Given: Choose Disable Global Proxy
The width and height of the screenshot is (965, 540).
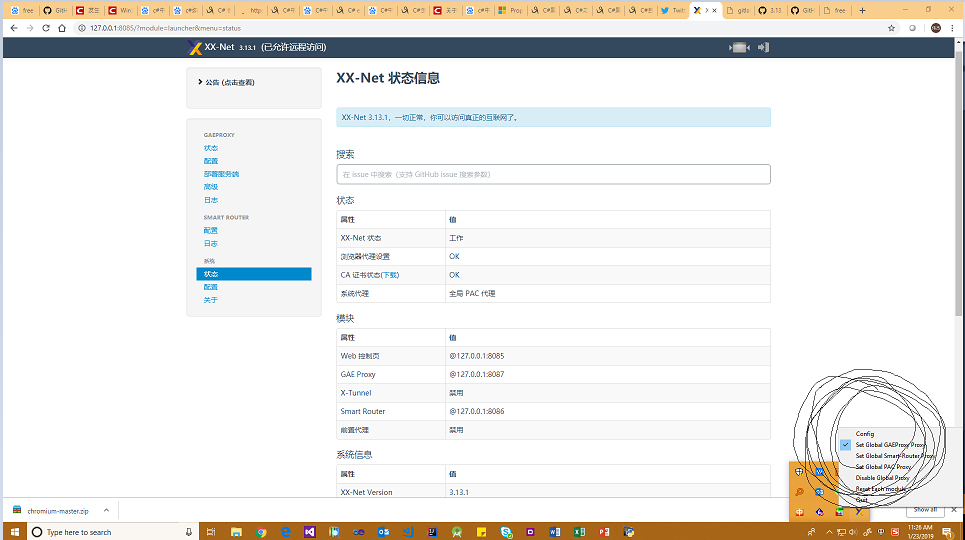Looking at the screenshot, I should click(x=882, y=478).
